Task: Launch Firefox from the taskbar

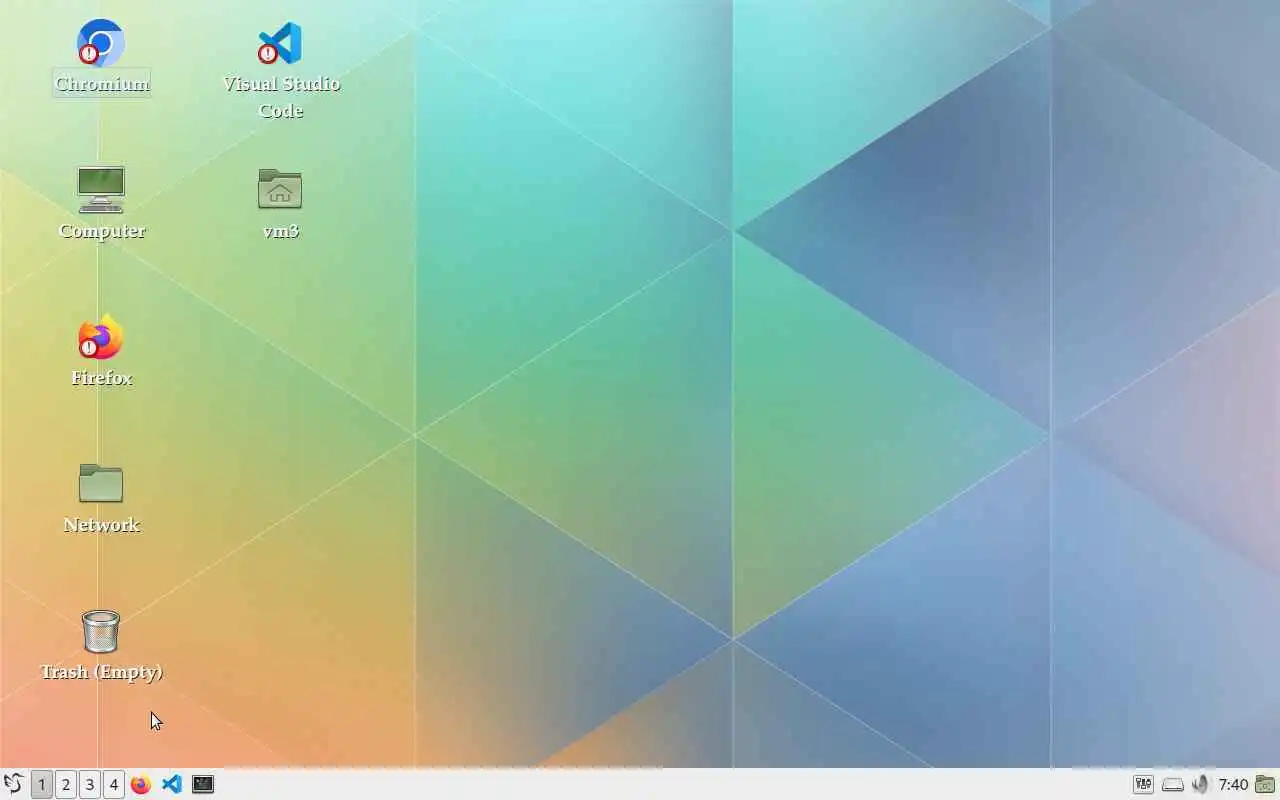Action: click(141, 784)
